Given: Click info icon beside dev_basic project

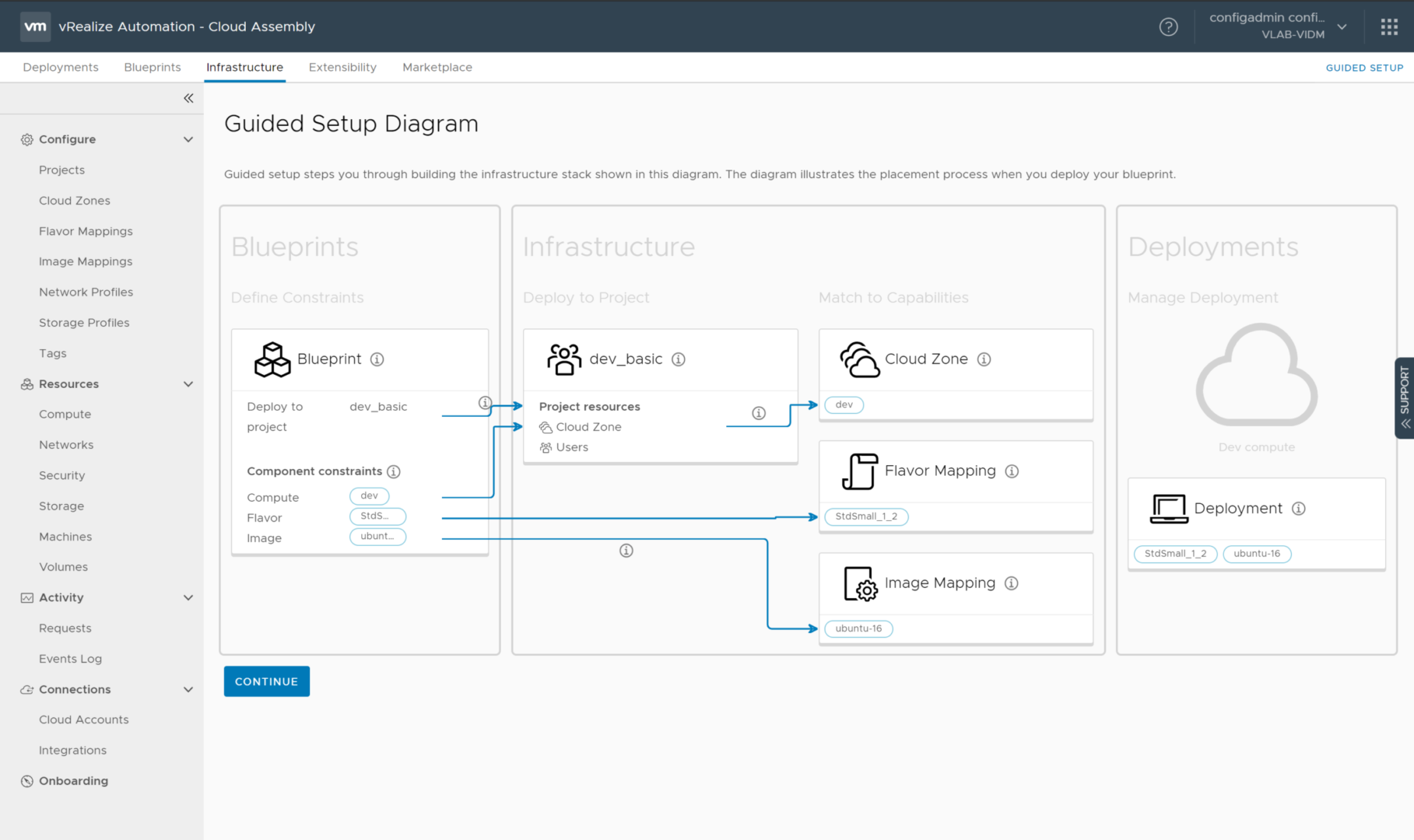Looking at the screenshot, I should click(x=679, y=359).
